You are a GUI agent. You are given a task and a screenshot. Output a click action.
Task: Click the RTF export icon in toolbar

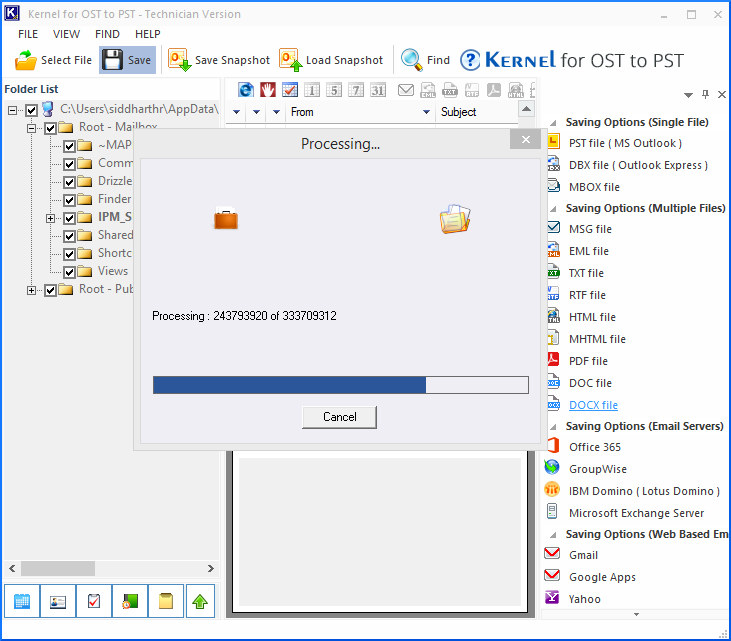pyautogui.click(x=472, y=90)
